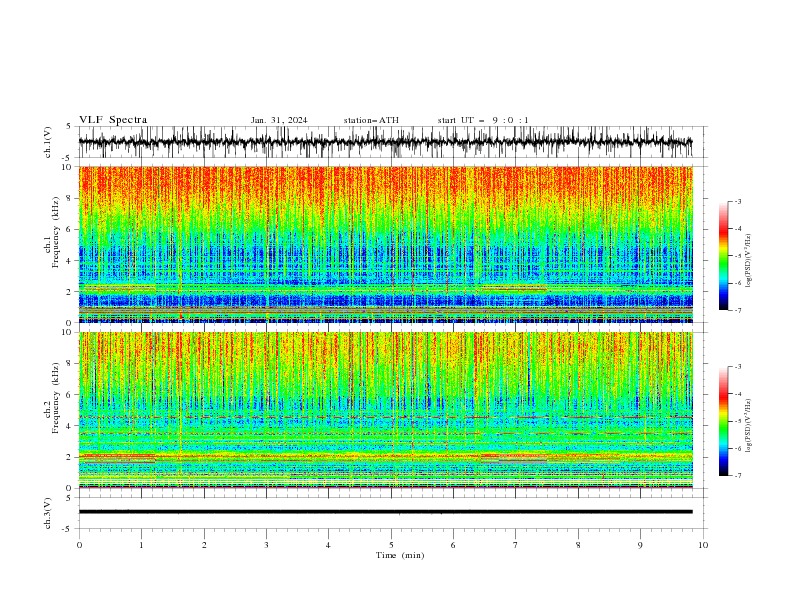This screenshot has height=612, width=792.
Task: Click the "-7" value on ch.1 colorbar
Action: 737,310
